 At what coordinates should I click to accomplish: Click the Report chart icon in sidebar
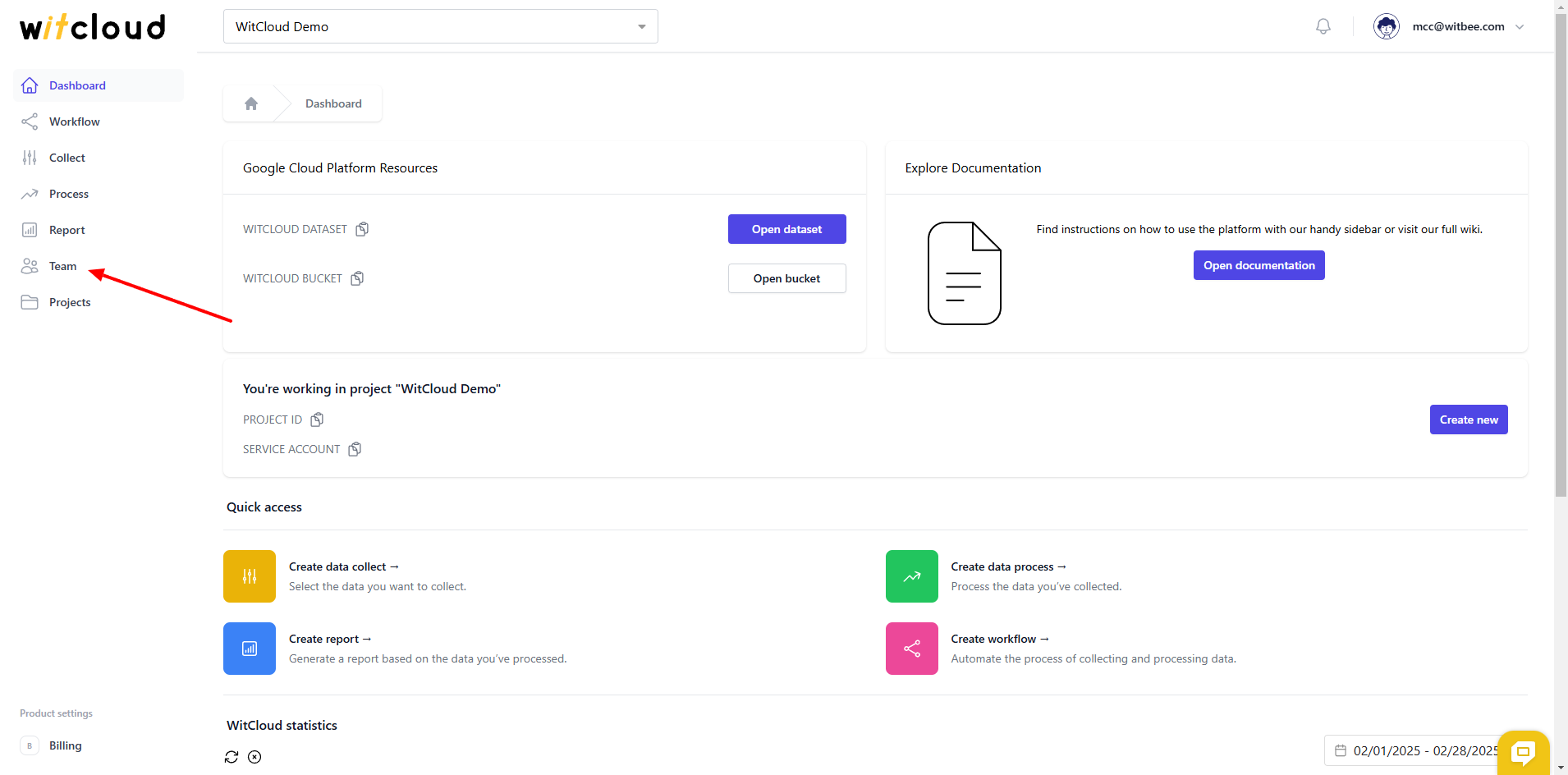pyautogui.click(x=30, y=230)
